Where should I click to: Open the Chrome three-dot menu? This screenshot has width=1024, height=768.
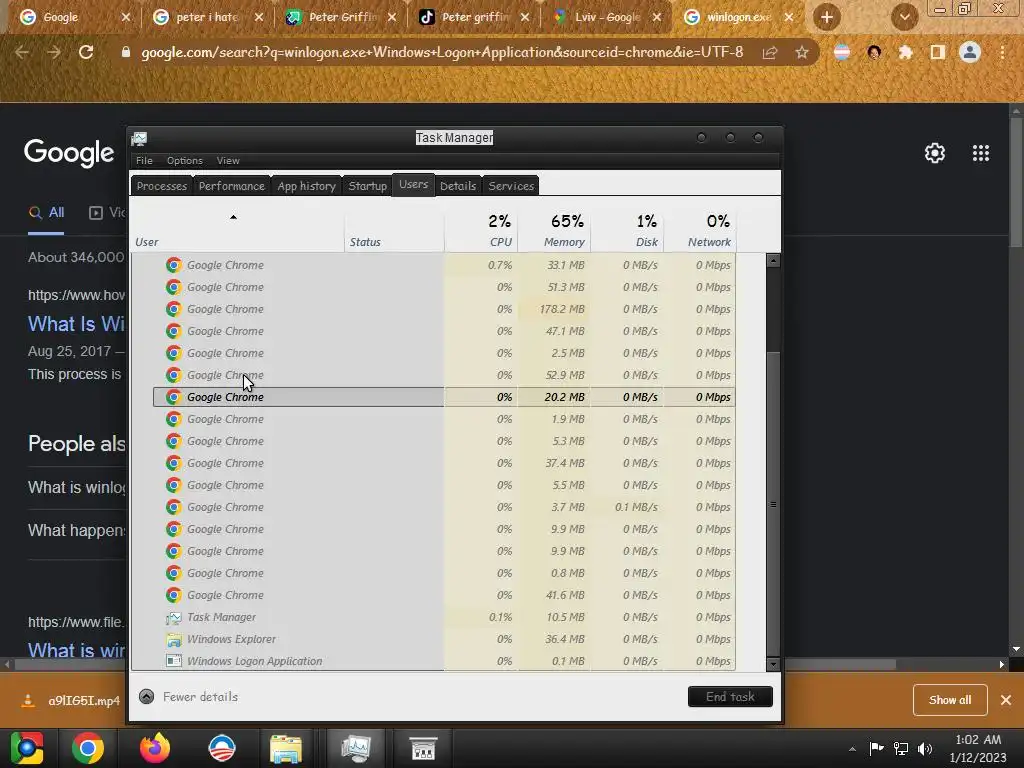[1002, 52]
